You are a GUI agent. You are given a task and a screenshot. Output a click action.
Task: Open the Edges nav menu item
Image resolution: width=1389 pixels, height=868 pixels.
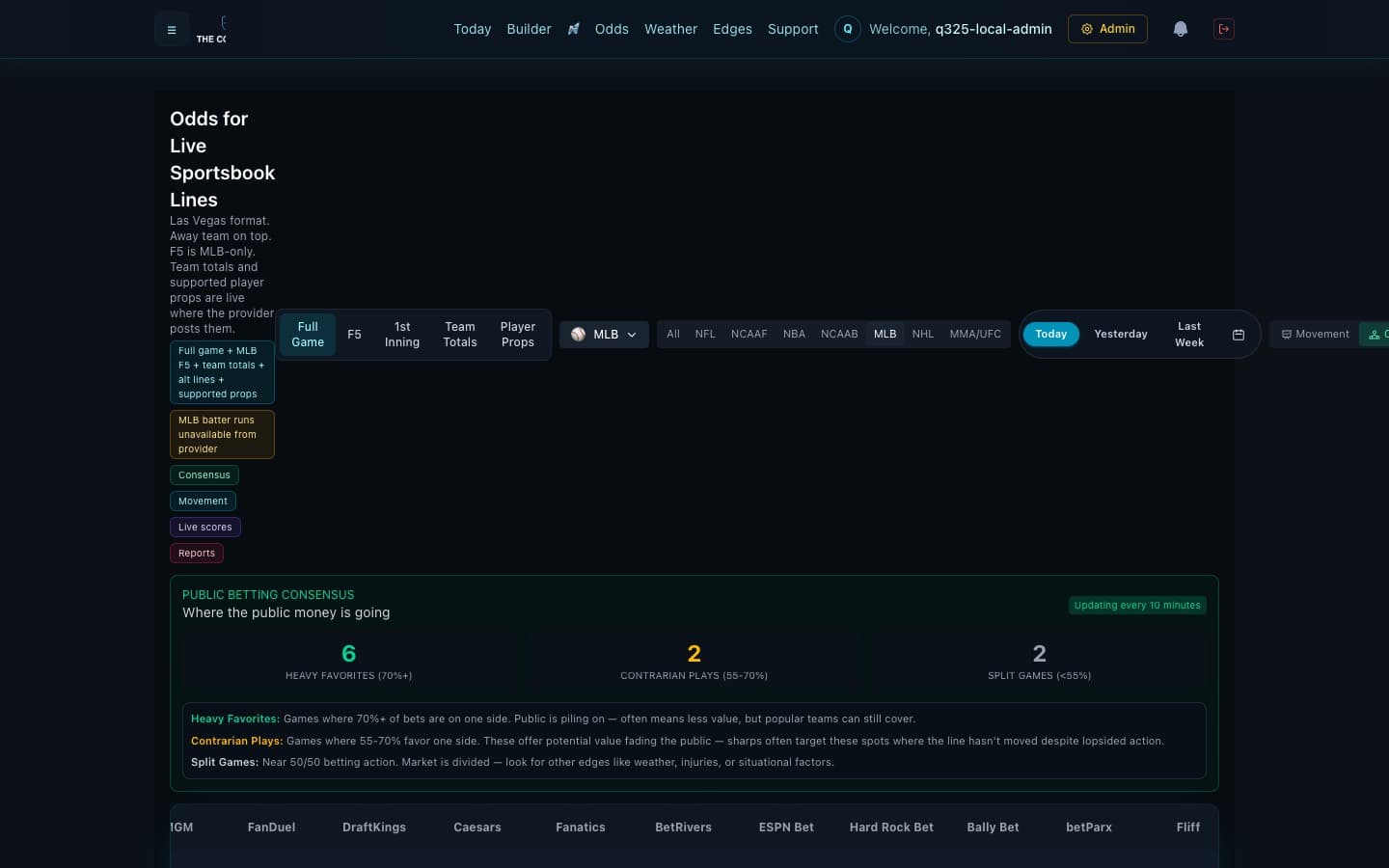(x=732, y=29)
